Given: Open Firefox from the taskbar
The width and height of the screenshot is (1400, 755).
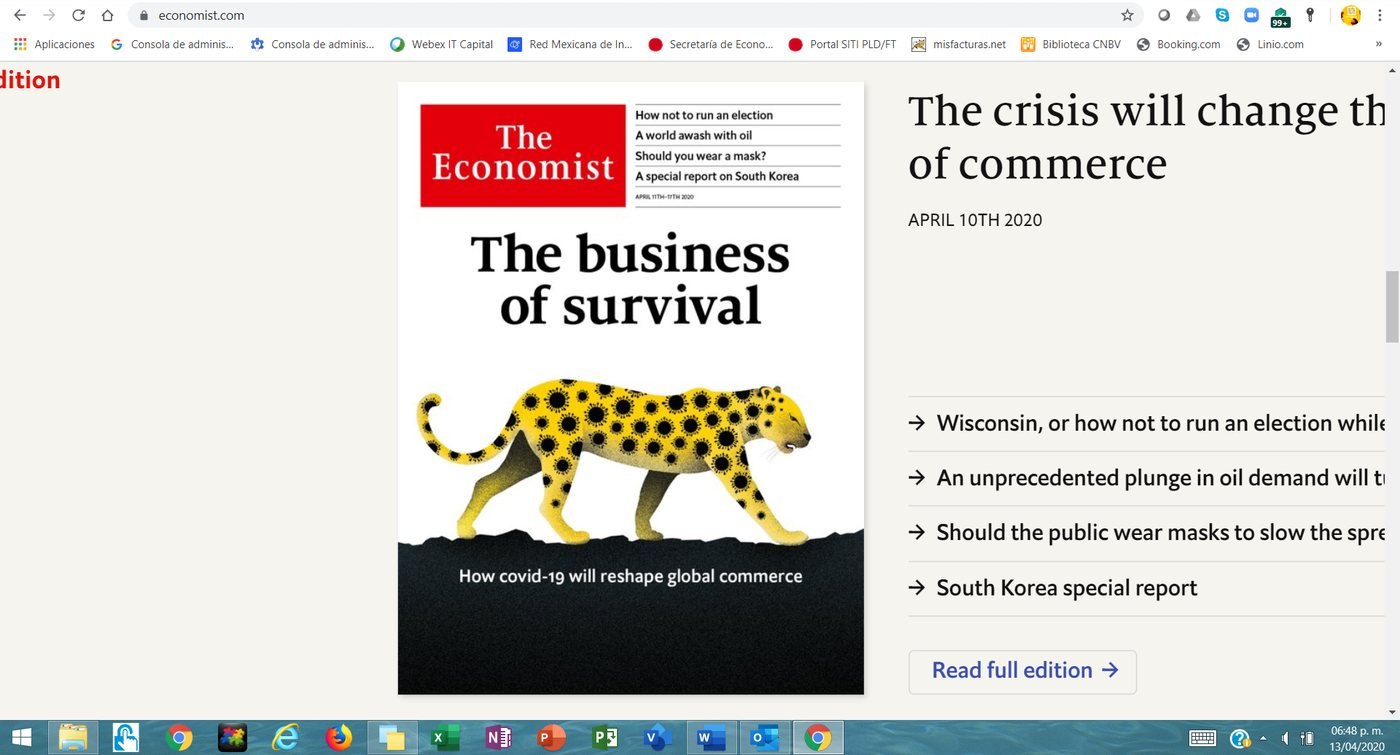Looking at the screenshot, I should point(339,738).
